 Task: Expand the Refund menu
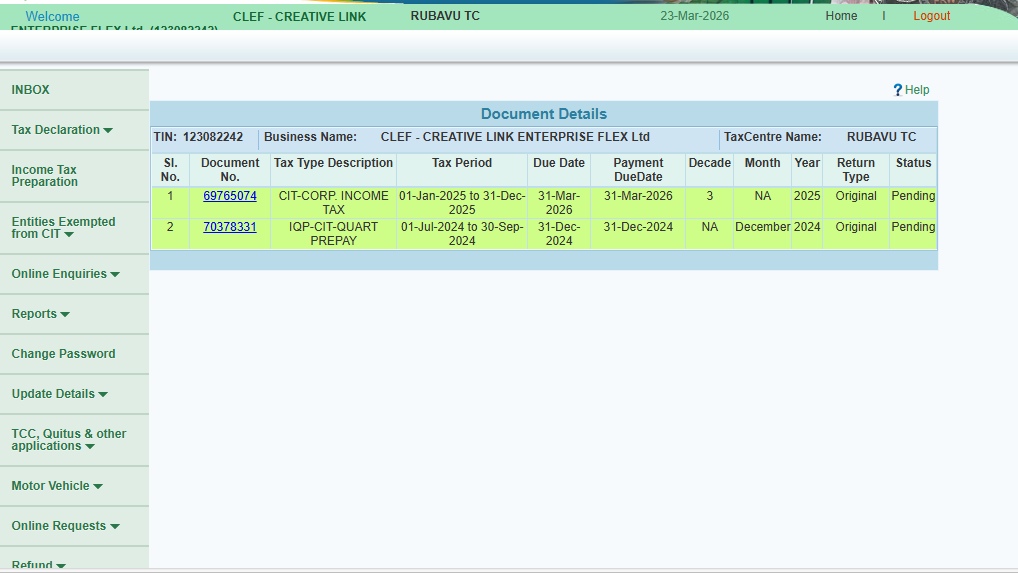(x=38, y=565)
